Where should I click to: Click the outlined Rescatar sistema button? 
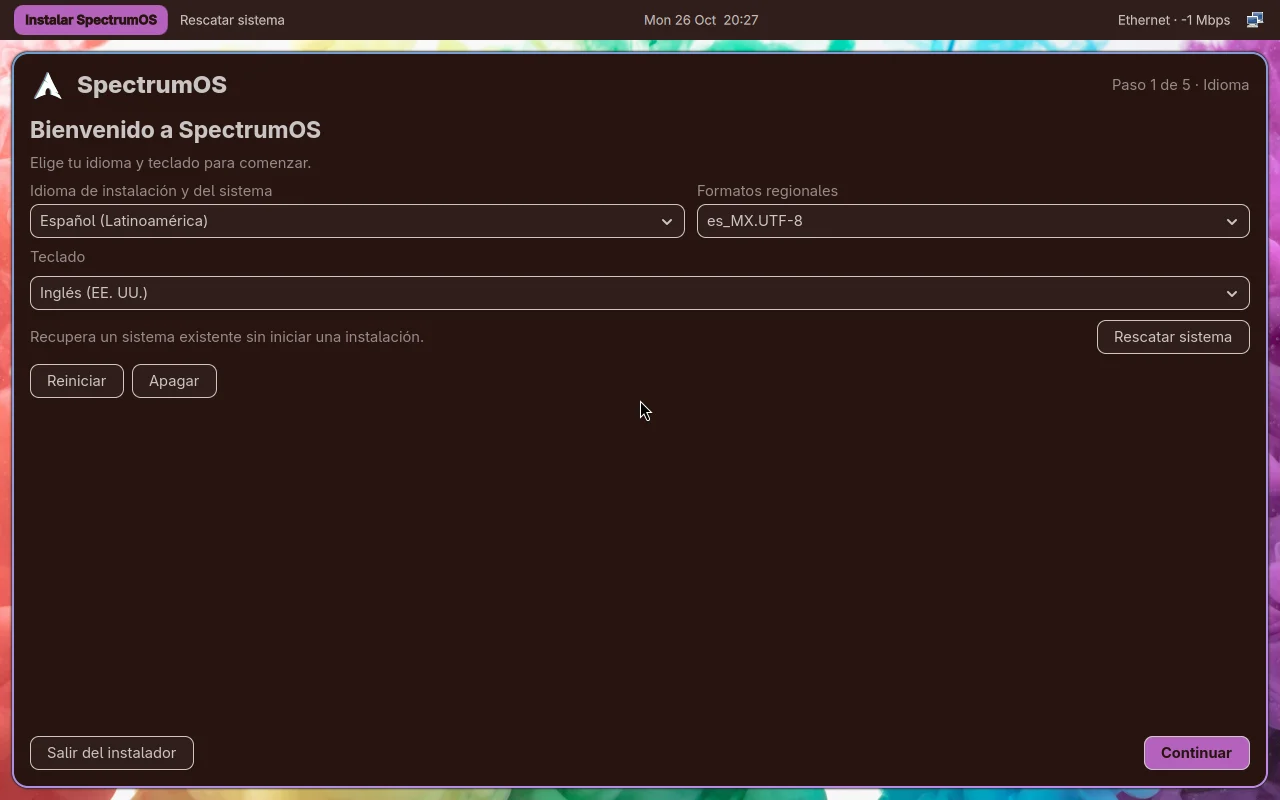1173,337
